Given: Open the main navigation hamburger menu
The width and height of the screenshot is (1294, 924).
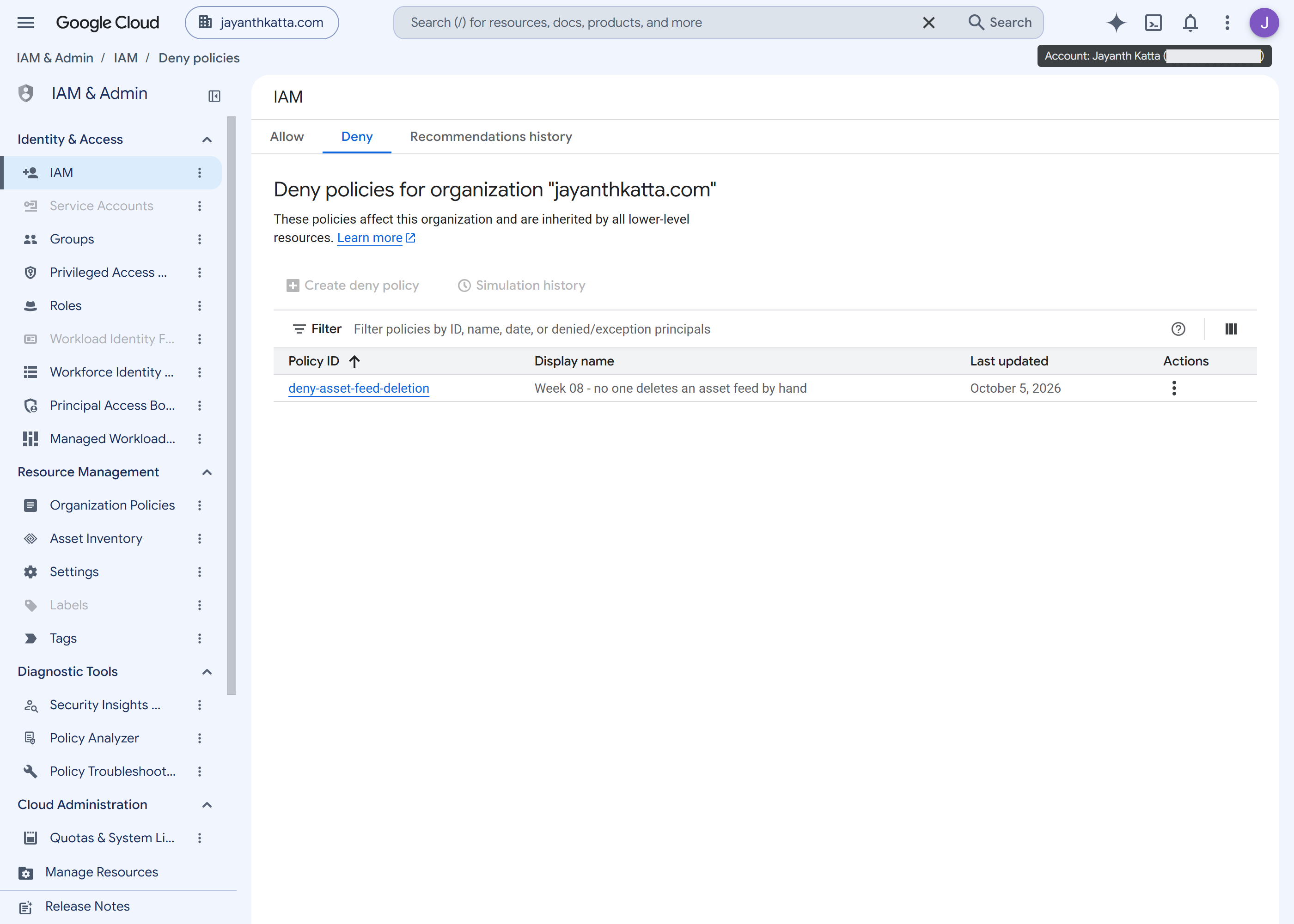Looking at the screenshot, I should tap(26, 23).
